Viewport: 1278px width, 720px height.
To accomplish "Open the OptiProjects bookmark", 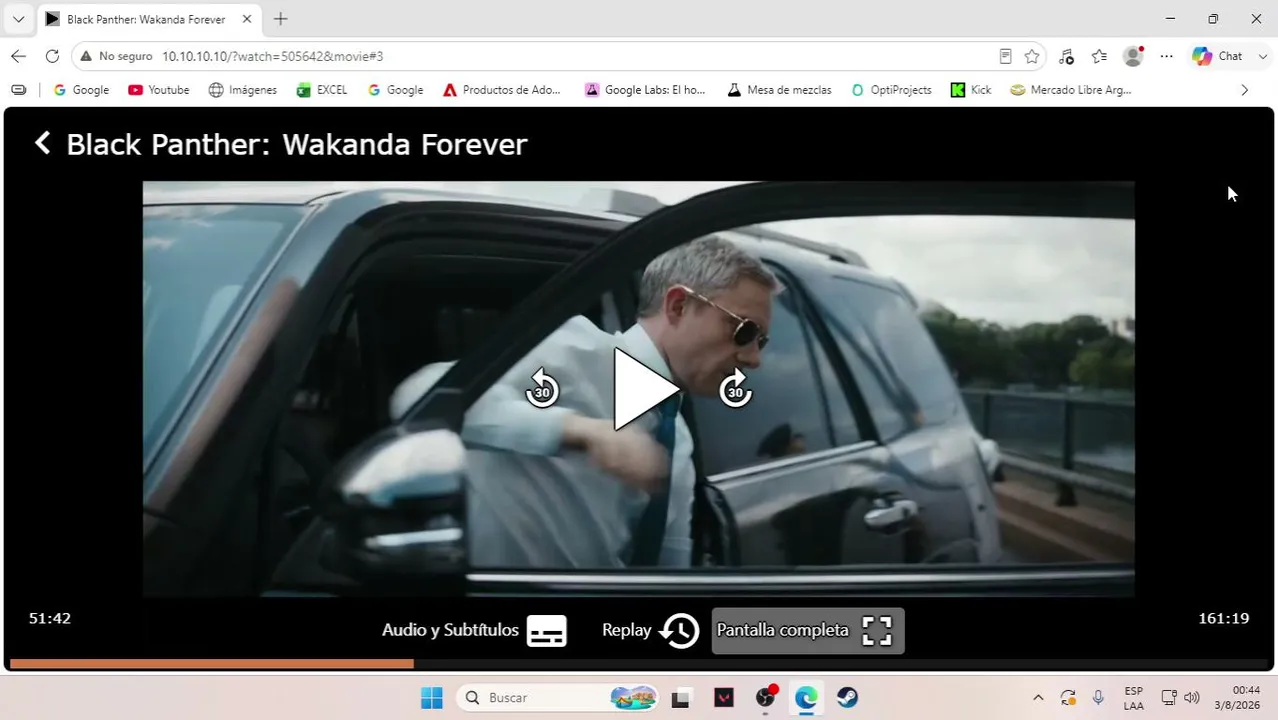I will [x=891, y=90].
